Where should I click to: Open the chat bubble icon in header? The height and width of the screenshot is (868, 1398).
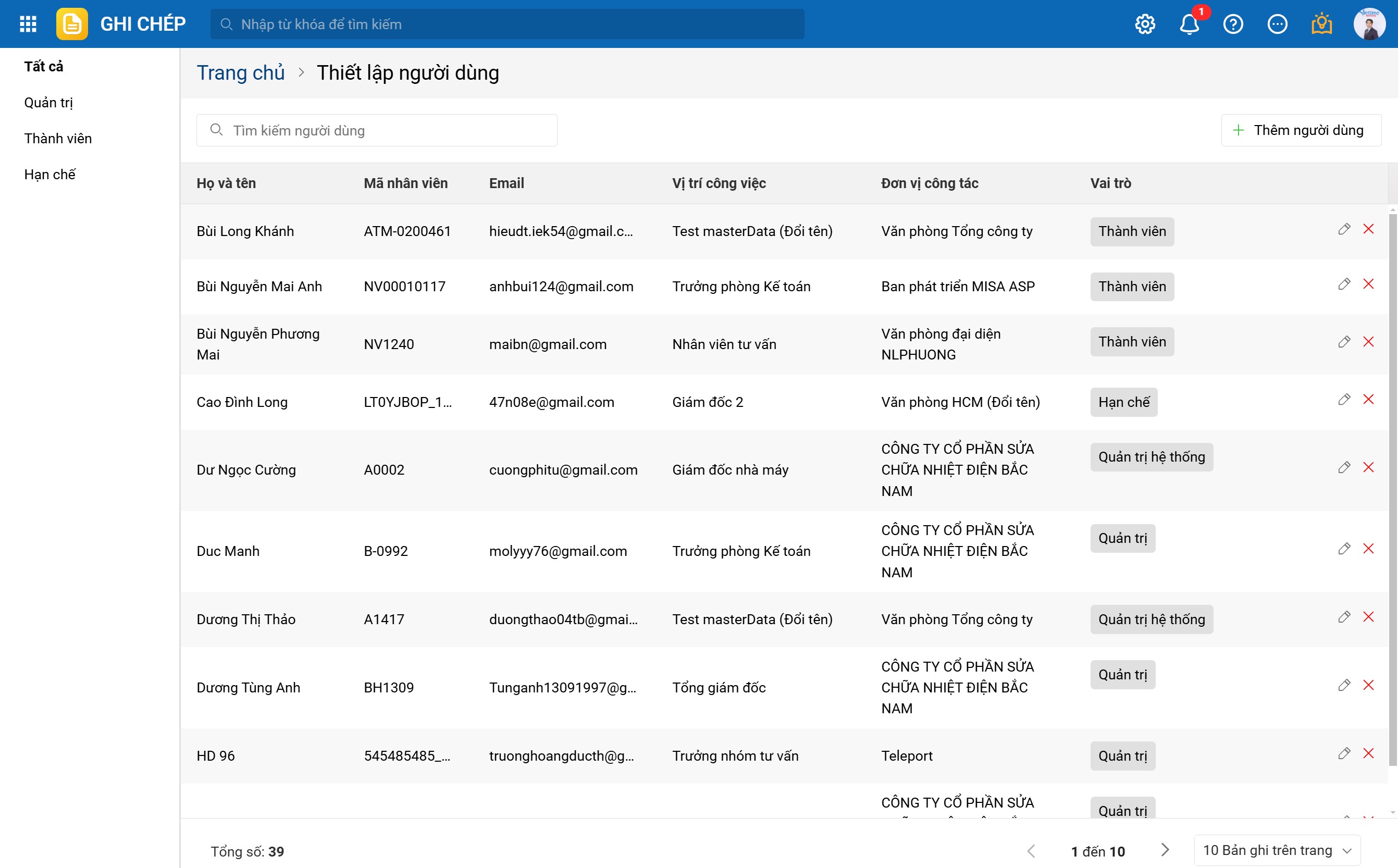pos(1277,24)
